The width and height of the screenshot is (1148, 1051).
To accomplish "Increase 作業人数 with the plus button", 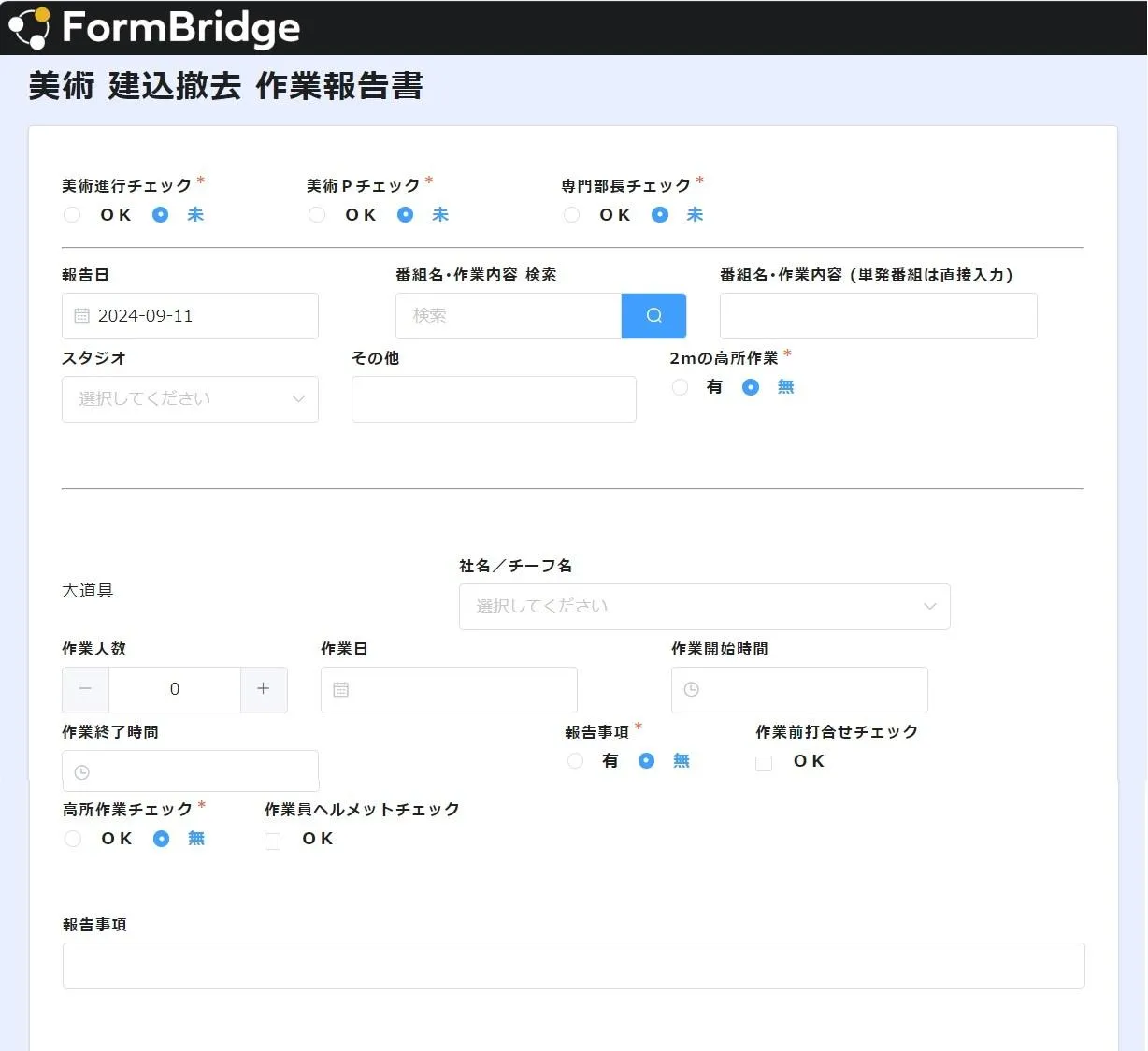I will point(264,689).
